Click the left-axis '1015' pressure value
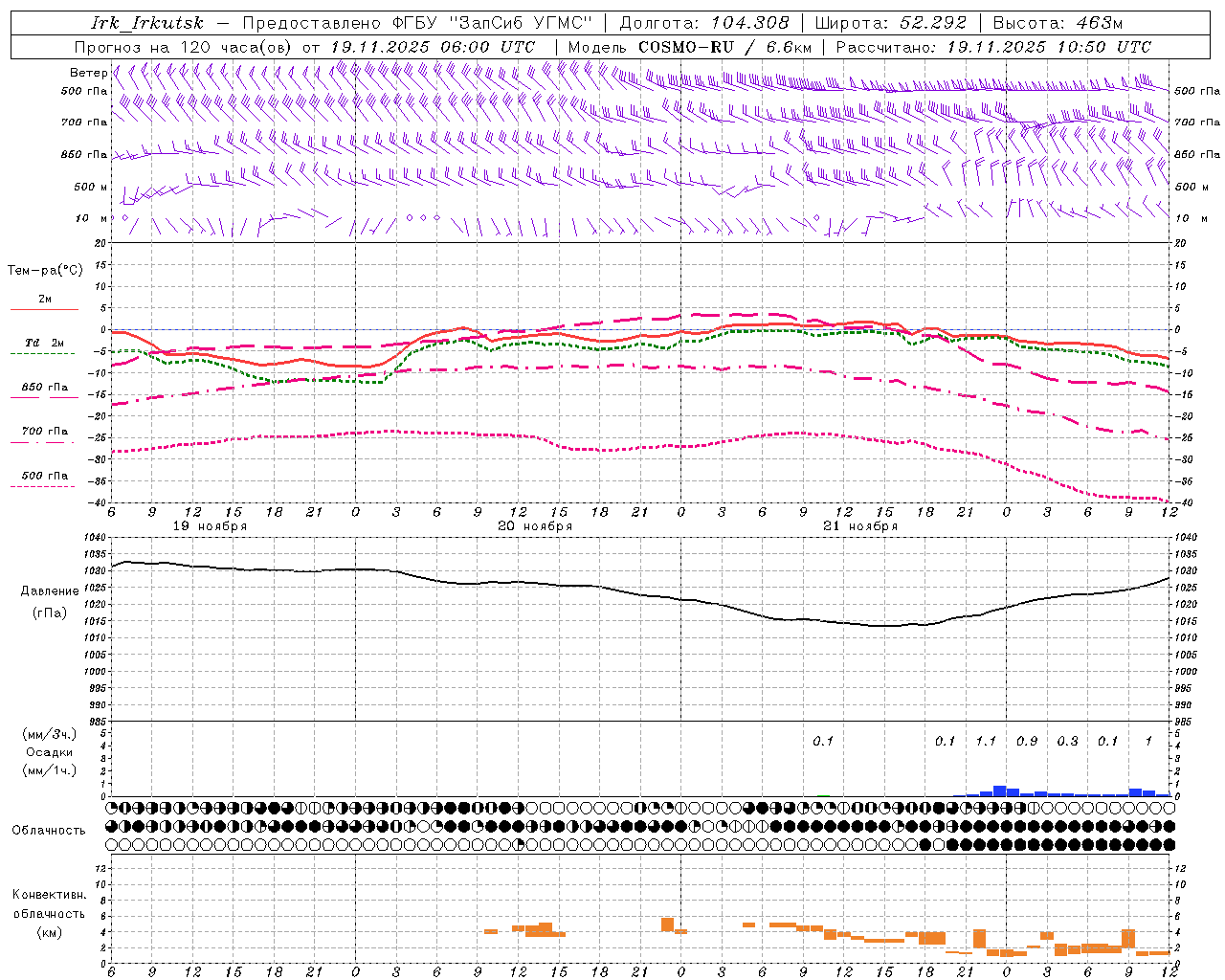The image size is (1225, 980). tap(93, 621)
